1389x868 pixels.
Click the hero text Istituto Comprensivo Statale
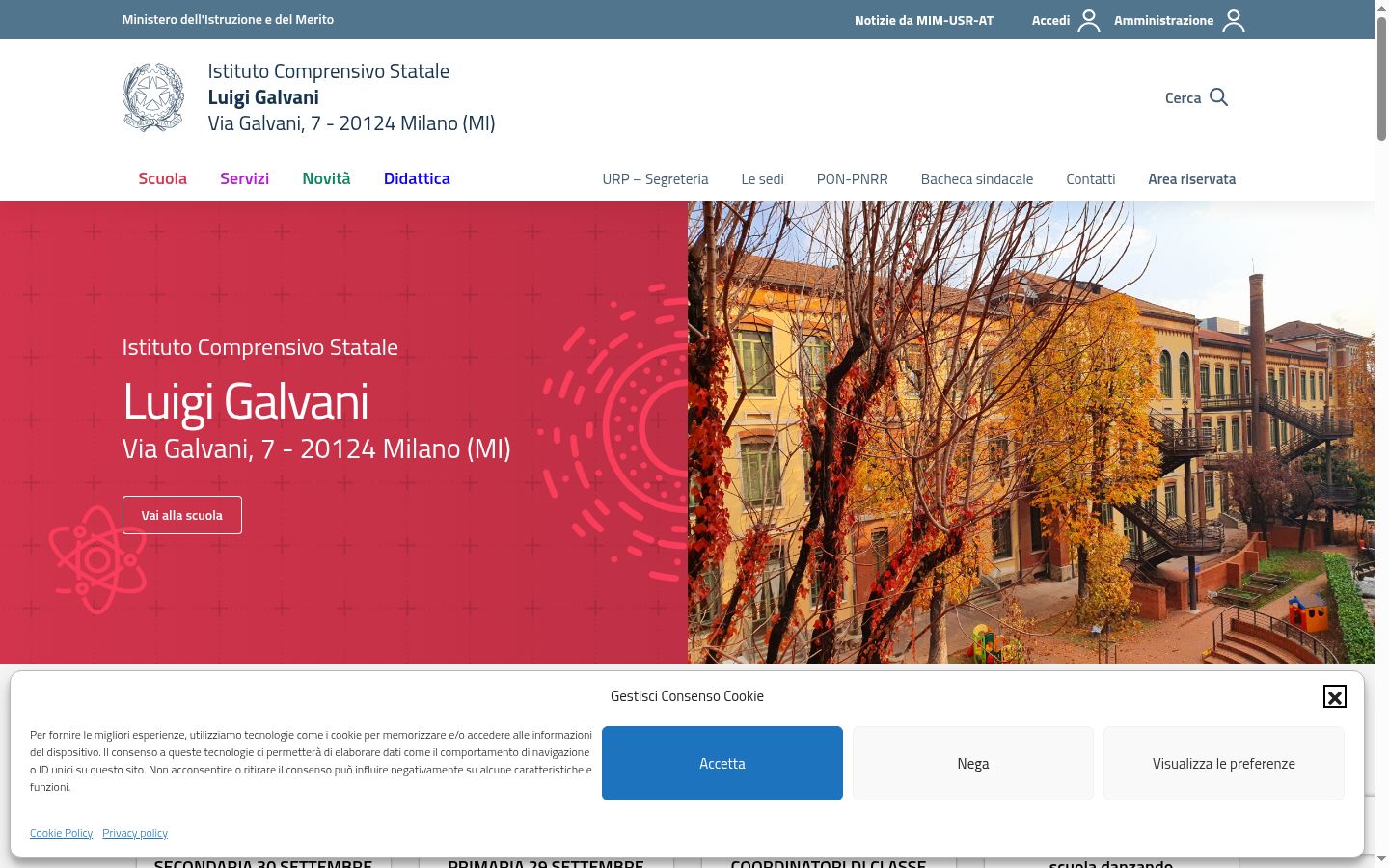(x=259, y=347)
